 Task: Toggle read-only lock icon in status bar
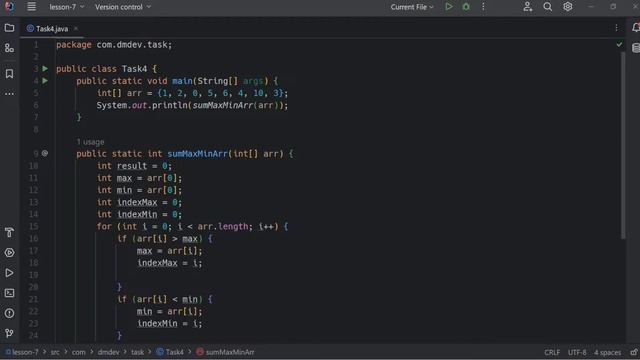coord(634,352)
